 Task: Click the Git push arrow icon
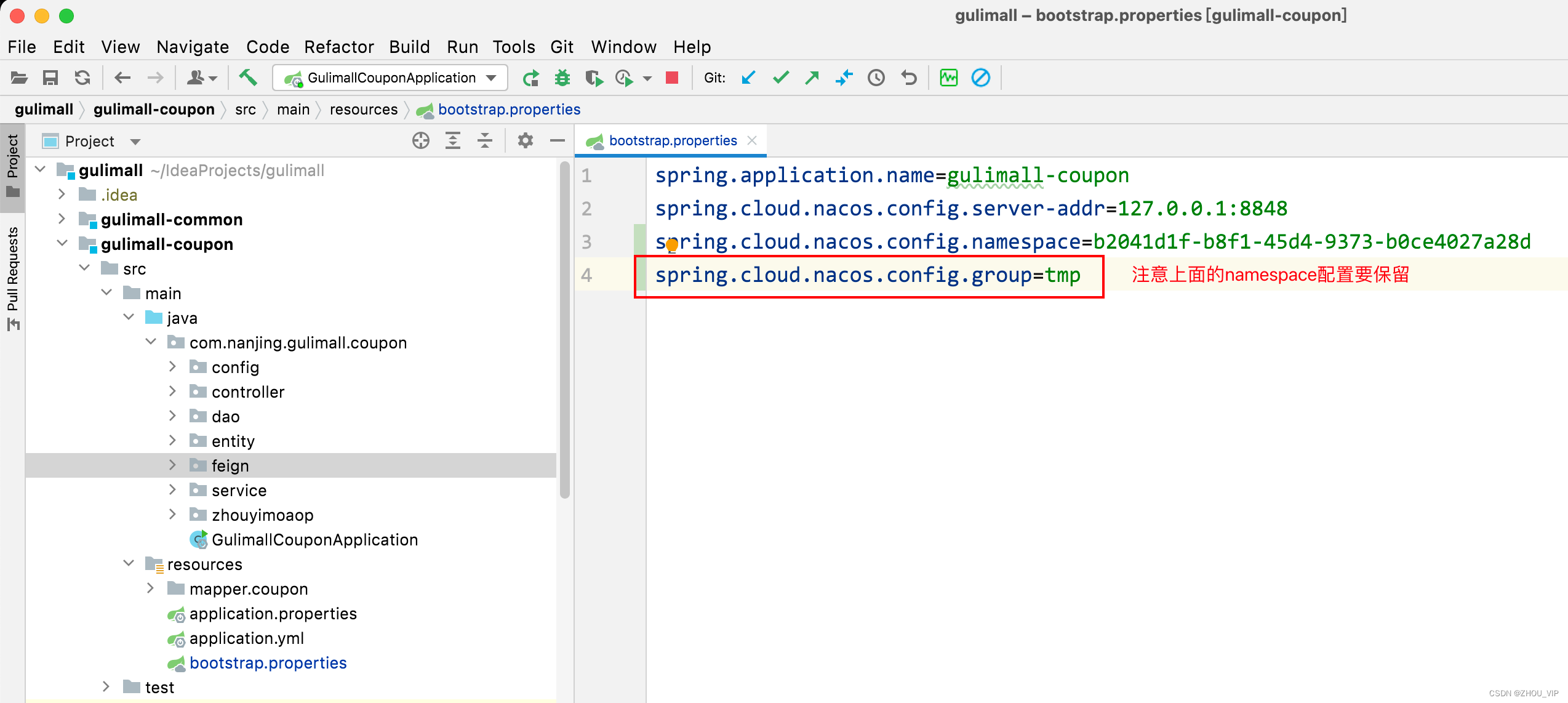(812, 78)
